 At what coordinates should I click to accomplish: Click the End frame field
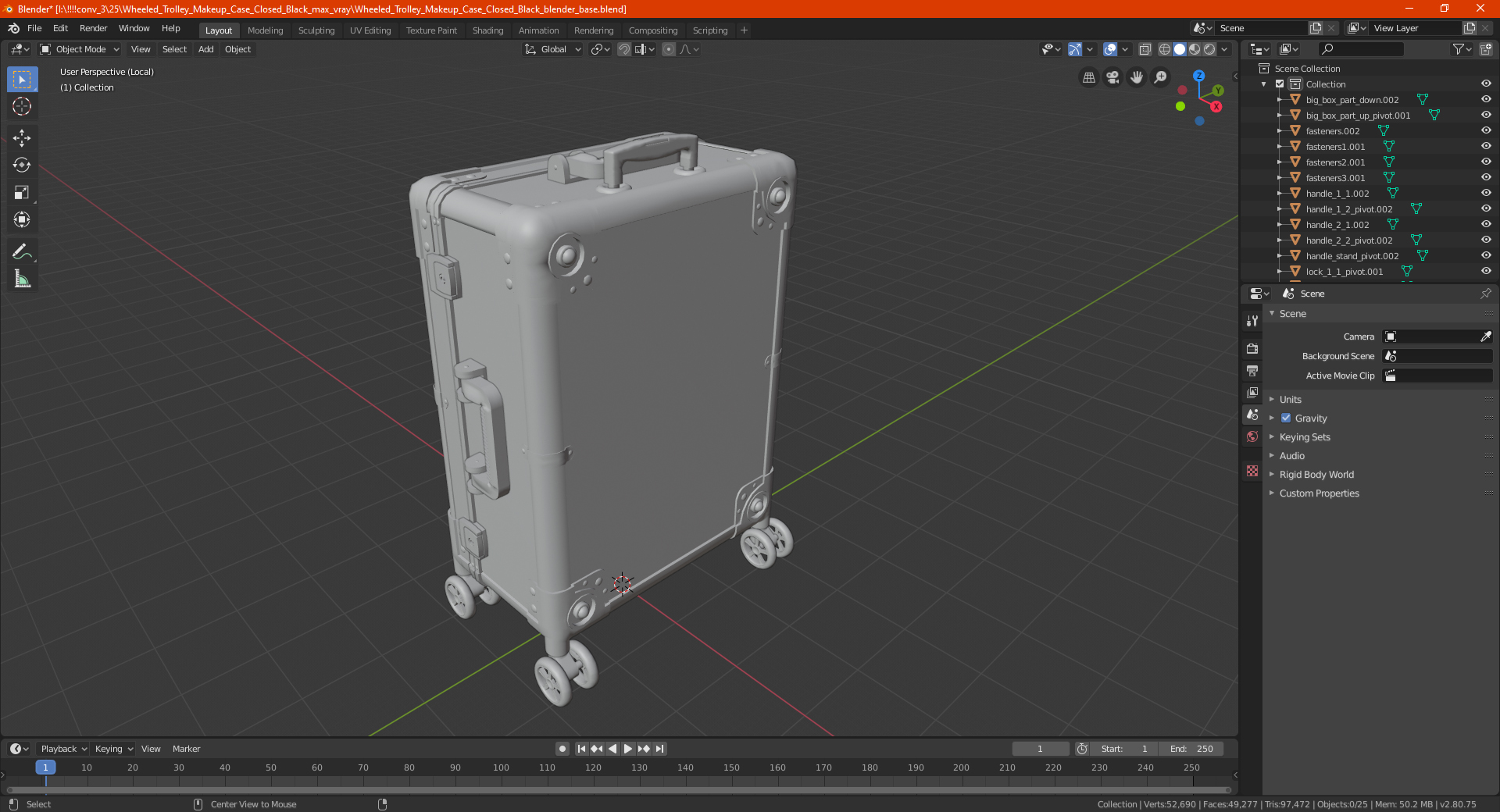[x=1191, y=749]
